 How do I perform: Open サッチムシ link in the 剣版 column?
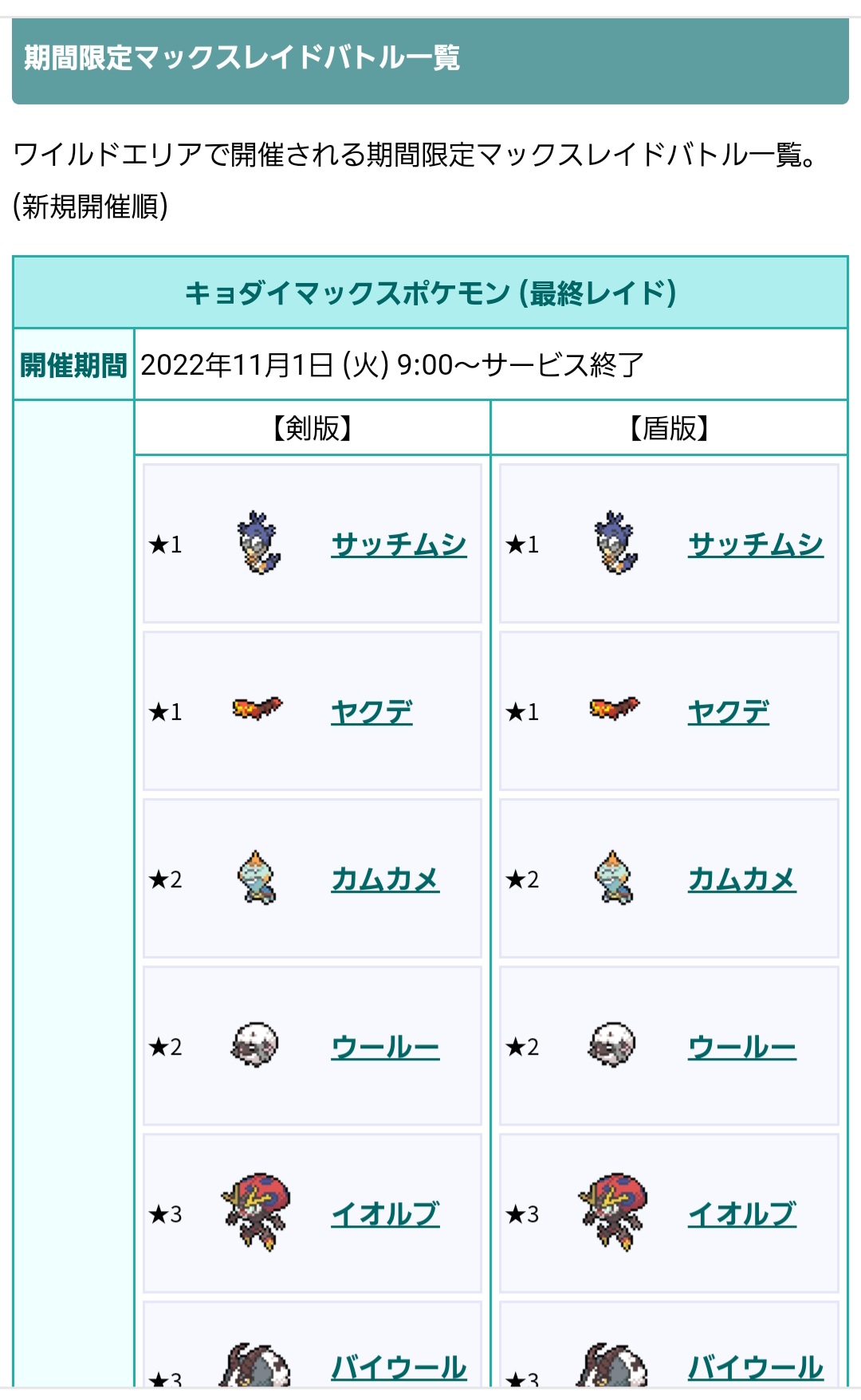(x=399, y=545)
